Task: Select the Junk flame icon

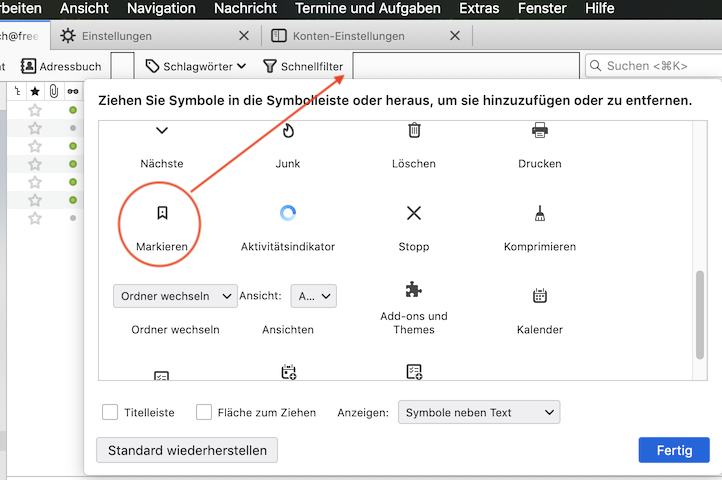Action: point(288,131)
